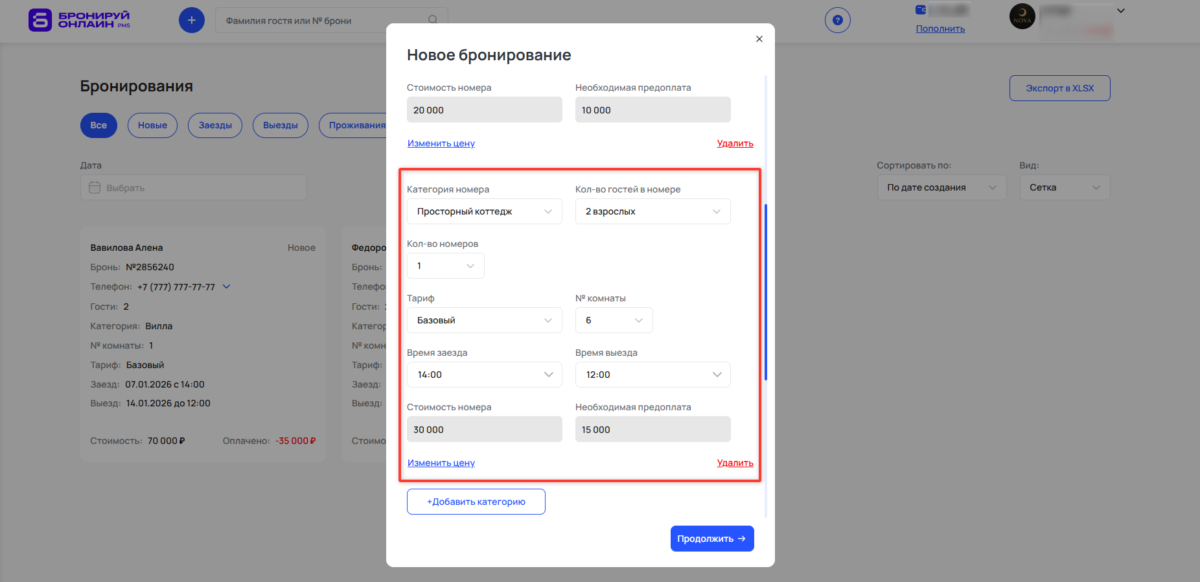Viewport: 1200px width, 582px height.
Task: Click the Продолжить button
Action: pos(711,538)
